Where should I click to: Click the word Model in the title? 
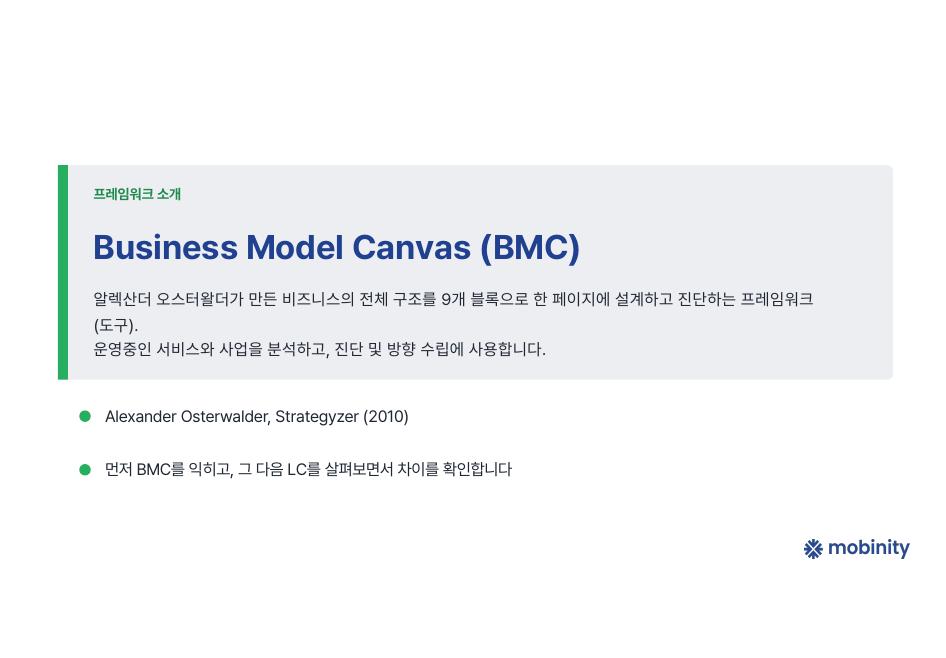pyautogui.click(x=294, y=247)
